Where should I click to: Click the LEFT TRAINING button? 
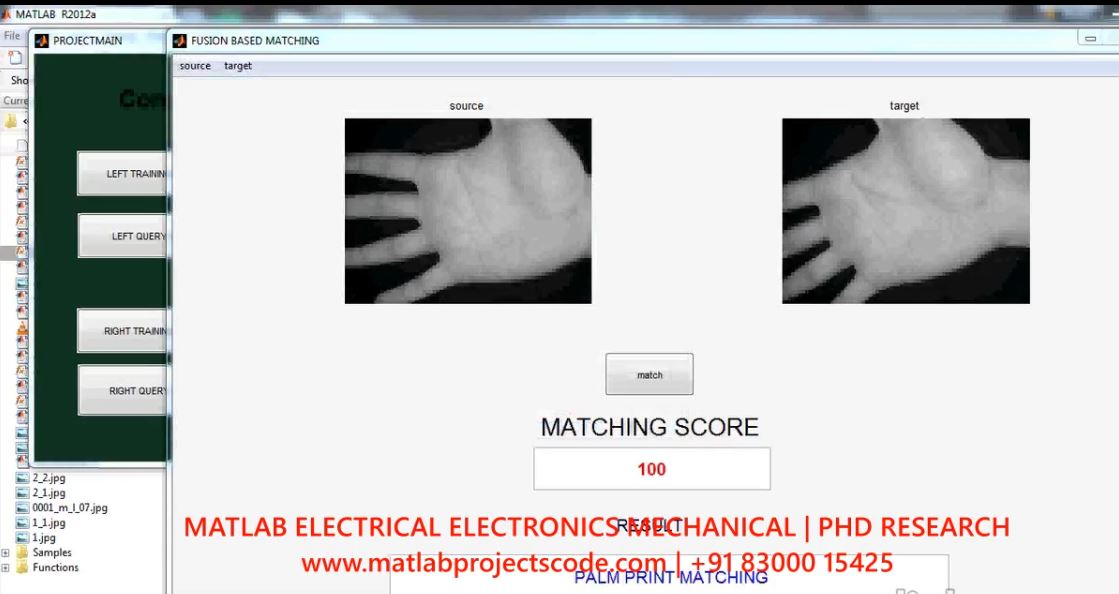pos(122,174)
